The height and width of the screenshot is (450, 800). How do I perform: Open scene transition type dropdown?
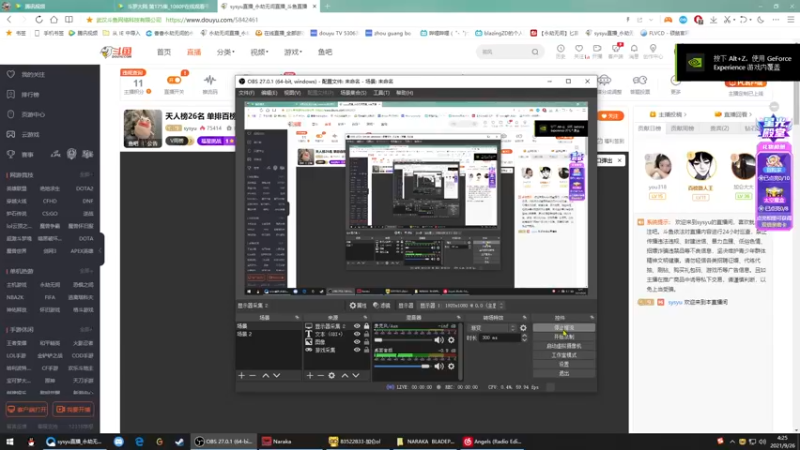pyautogui.click(x=492, y=328)
